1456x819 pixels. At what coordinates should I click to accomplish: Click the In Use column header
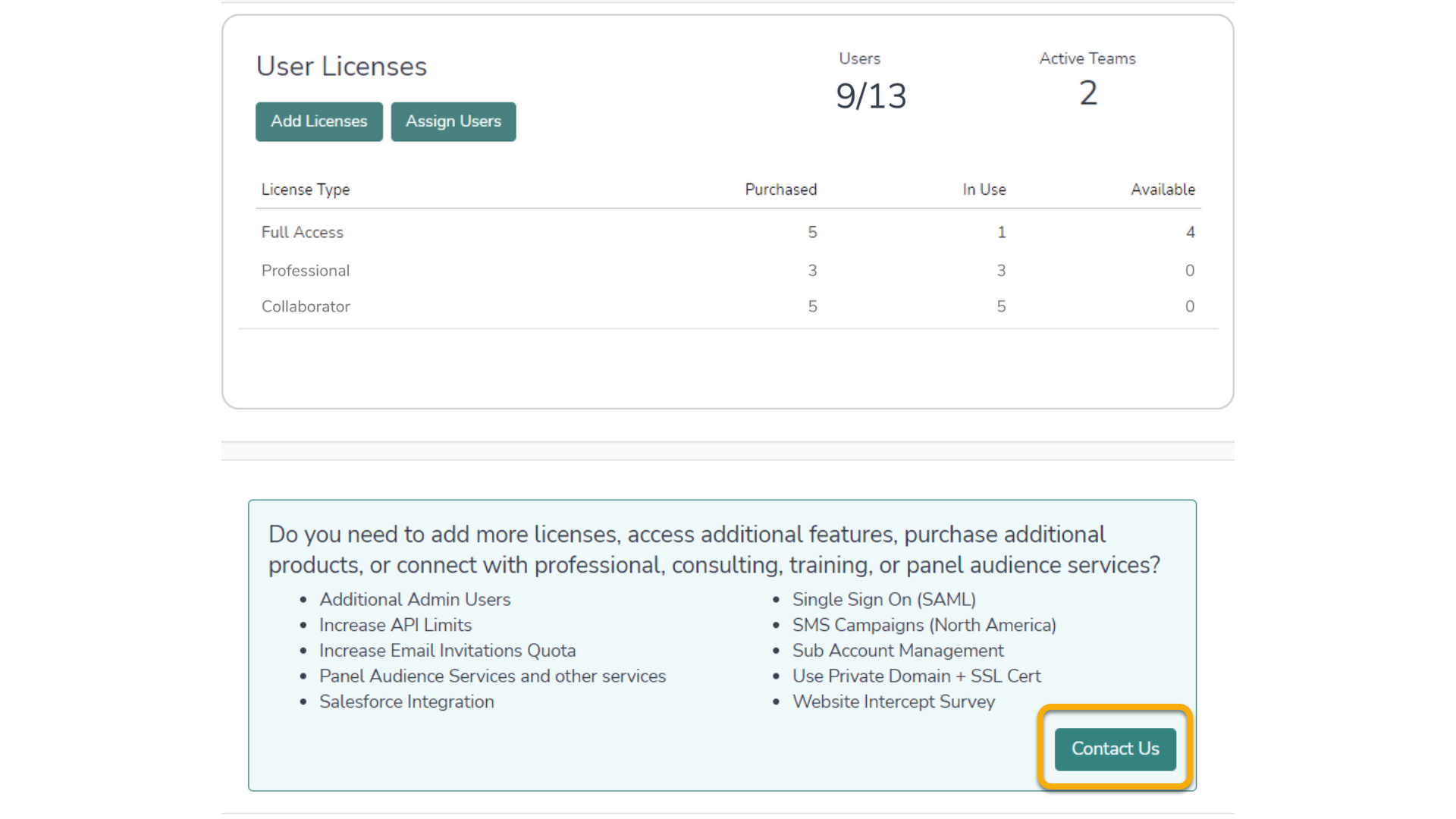pyautogui.click(x=984, y=190)
